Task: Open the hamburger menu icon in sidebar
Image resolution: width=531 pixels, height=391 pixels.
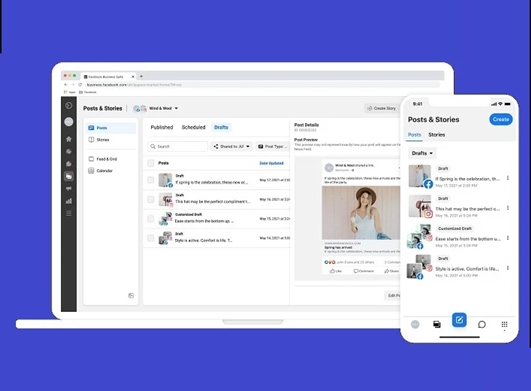Action: [69, 213]
